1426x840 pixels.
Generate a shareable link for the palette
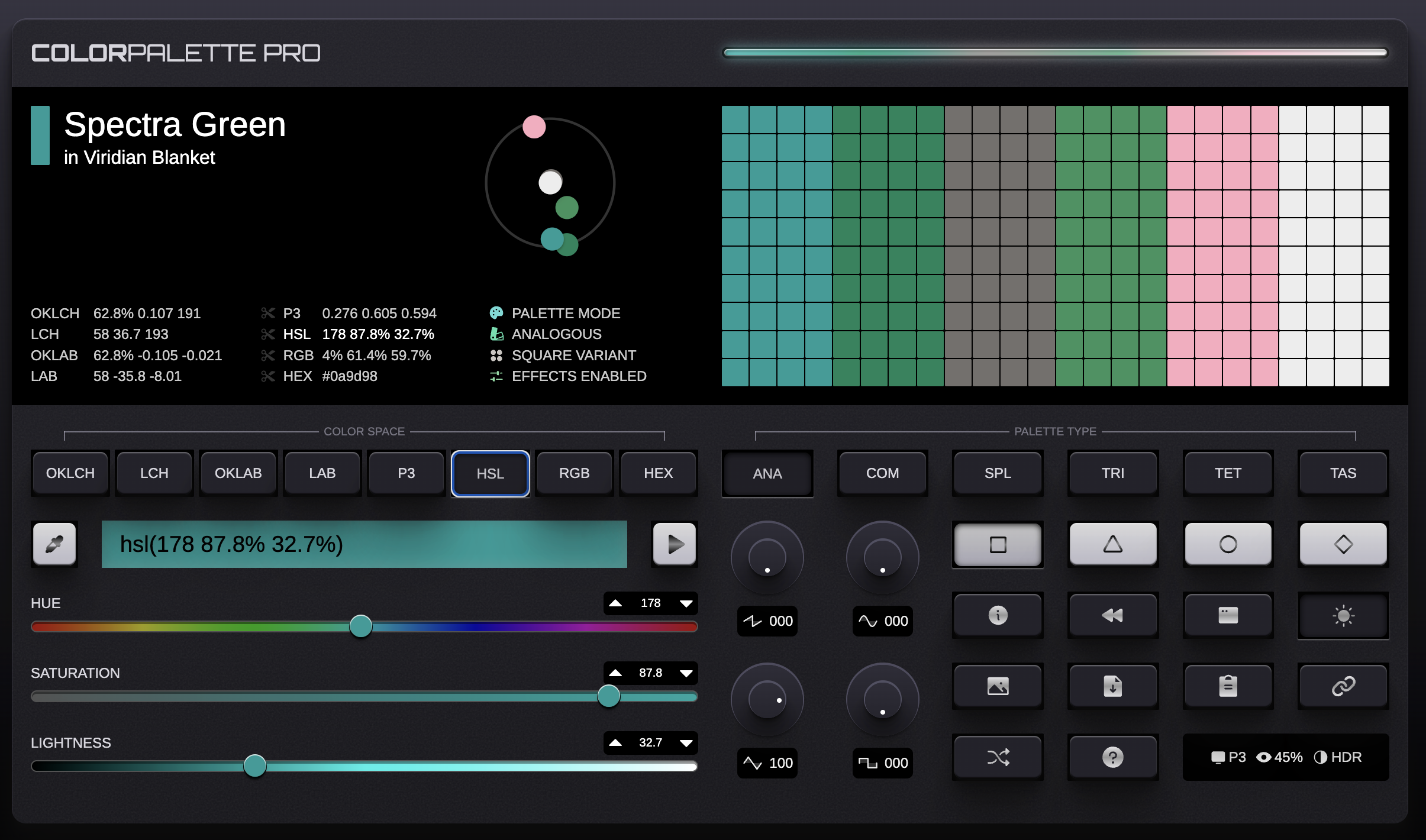1341,686
